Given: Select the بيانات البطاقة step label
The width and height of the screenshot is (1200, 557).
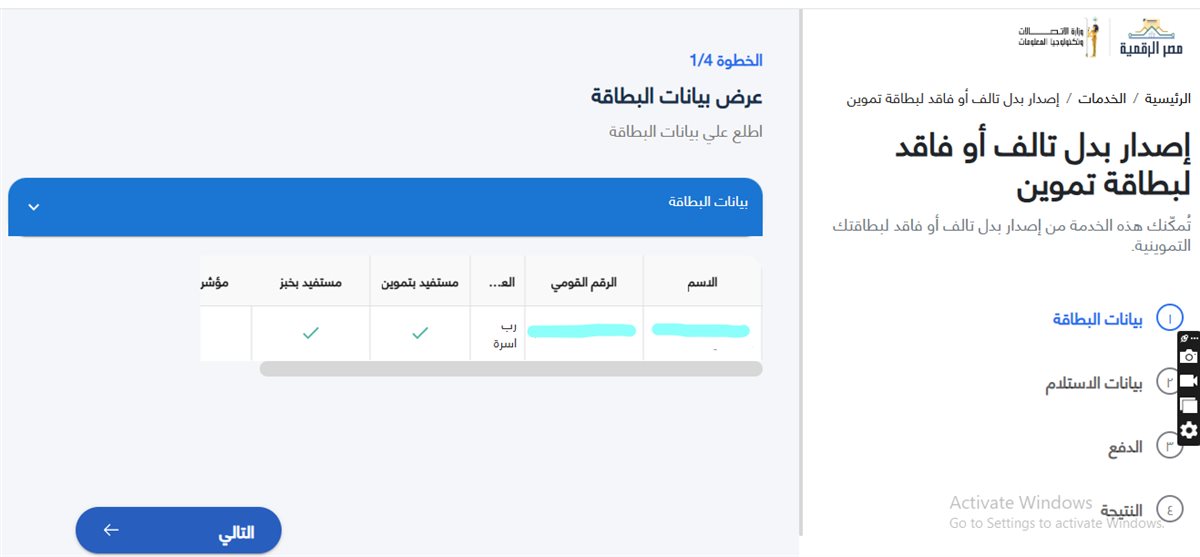Looking at the screenshot, I should 1098,320.
